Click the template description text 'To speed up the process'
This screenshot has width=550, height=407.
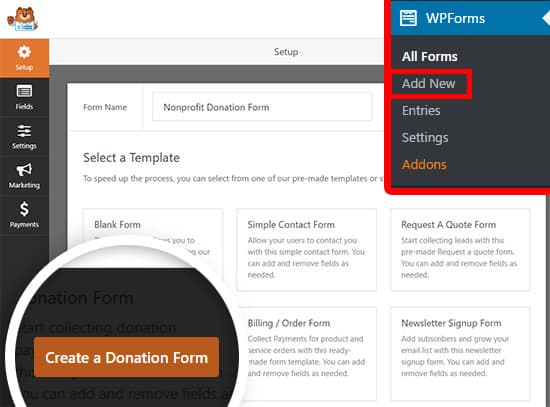pyautogui.click(x=234, y=179)
